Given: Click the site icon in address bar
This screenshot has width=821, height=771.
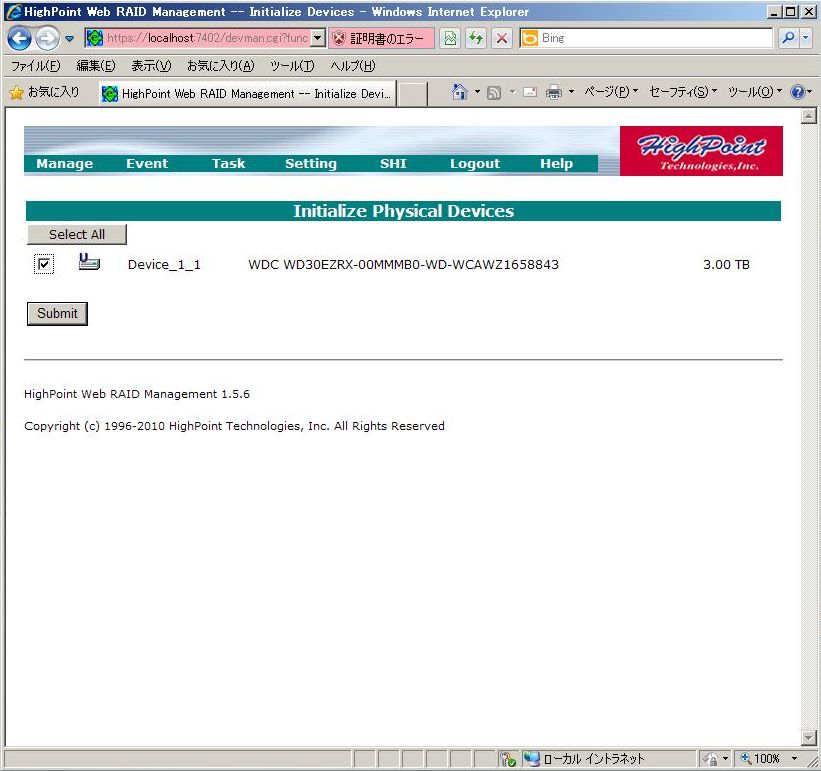Looking at the screenshot, I should click(x=94, y=38).
